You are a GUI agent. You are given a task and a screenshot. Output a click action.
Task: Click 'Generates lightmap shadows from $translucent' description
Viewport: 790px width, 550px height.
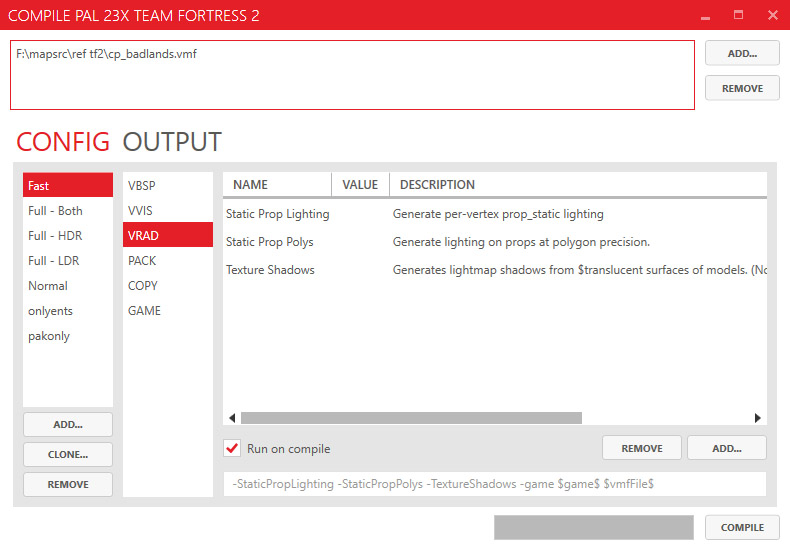[579, 270]
